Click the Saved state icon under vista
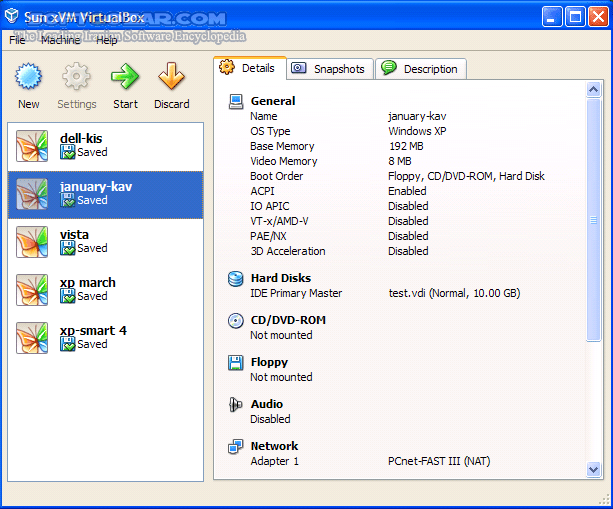The height and width of the screenshot is (509, 613). 68,248
